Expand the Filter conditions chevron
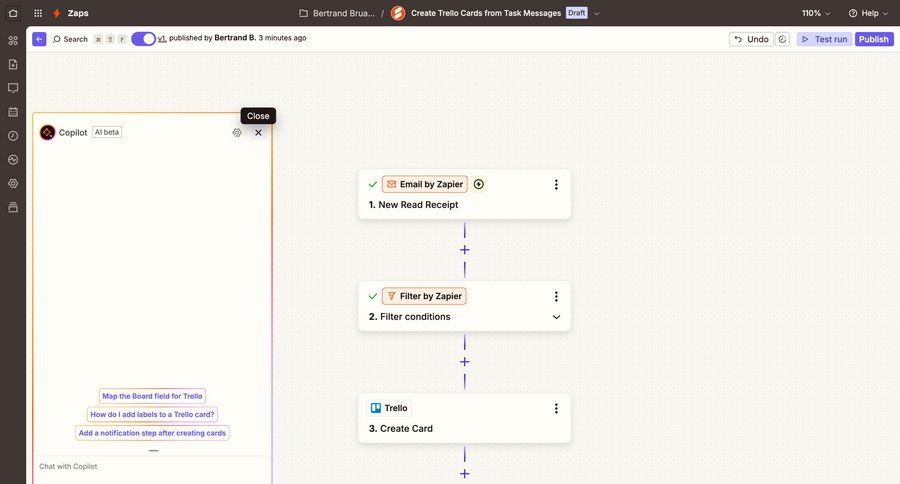This screenshot has height=484, width=900. click(x=556, y=317)
